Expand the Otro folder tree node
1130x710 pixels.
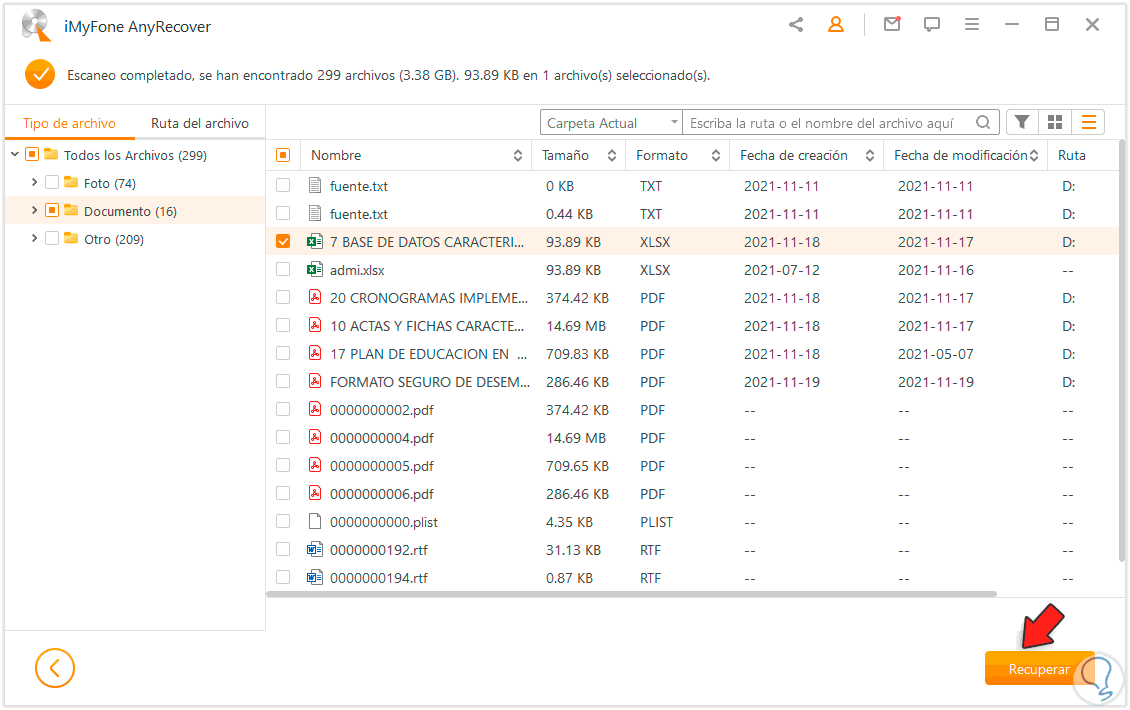point(35,239)
